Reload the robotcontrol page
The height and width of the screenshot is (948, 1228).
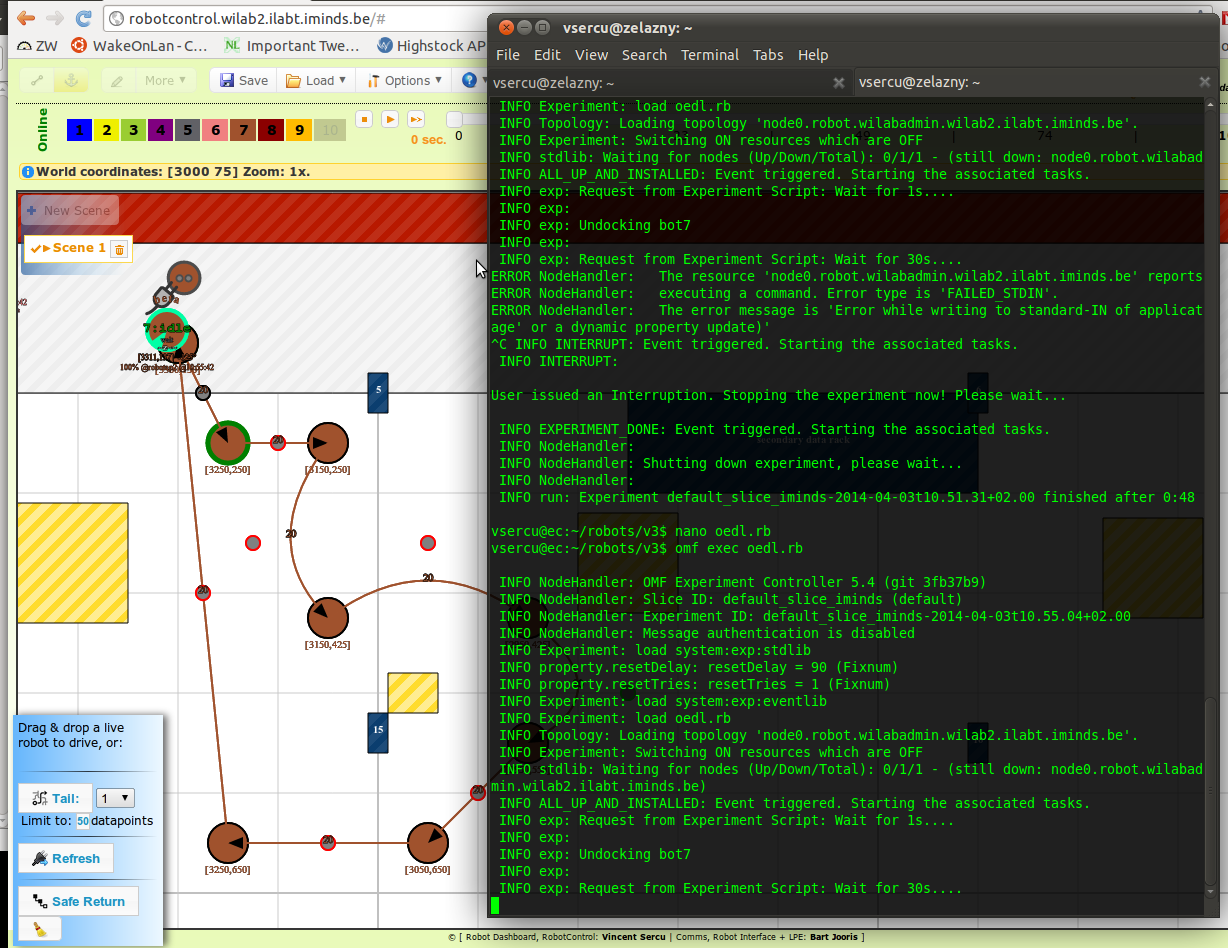(x=84, y=18)
